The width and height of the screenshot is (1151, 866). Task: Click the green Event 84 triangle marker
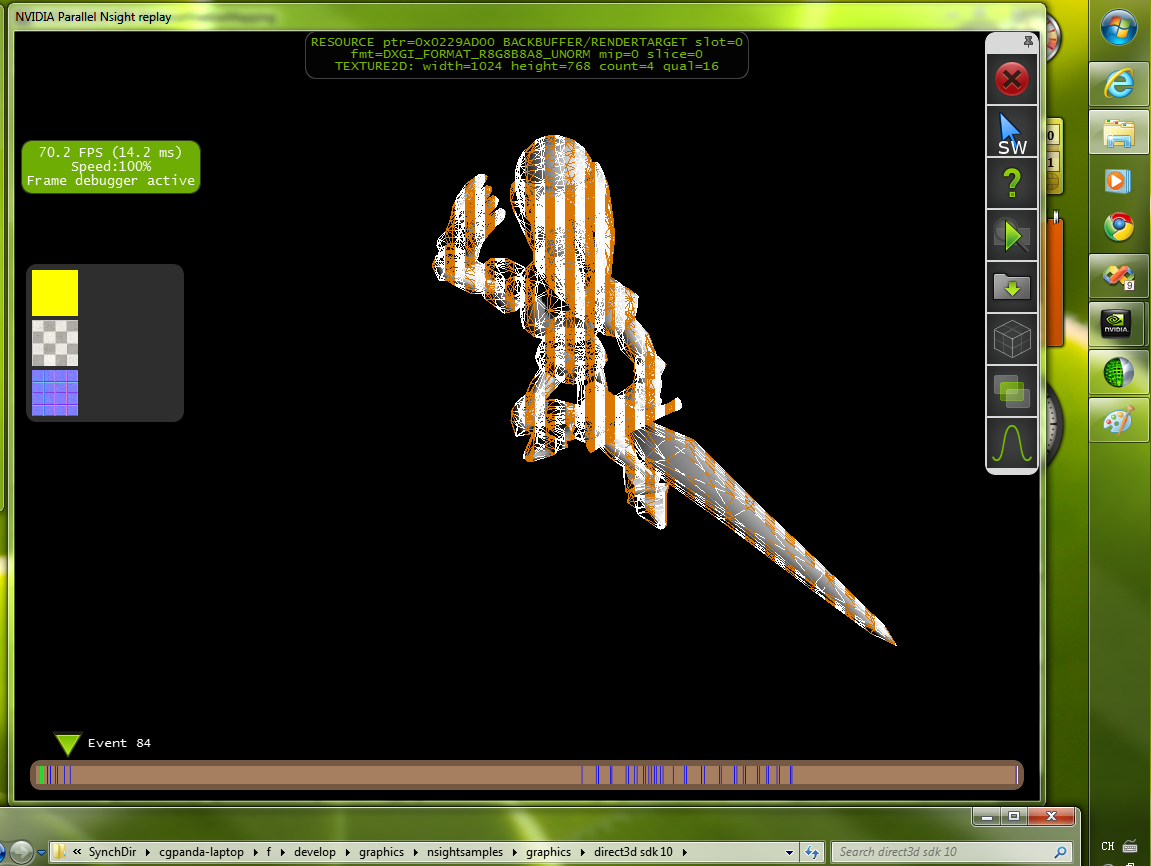(x=68, y=743)
